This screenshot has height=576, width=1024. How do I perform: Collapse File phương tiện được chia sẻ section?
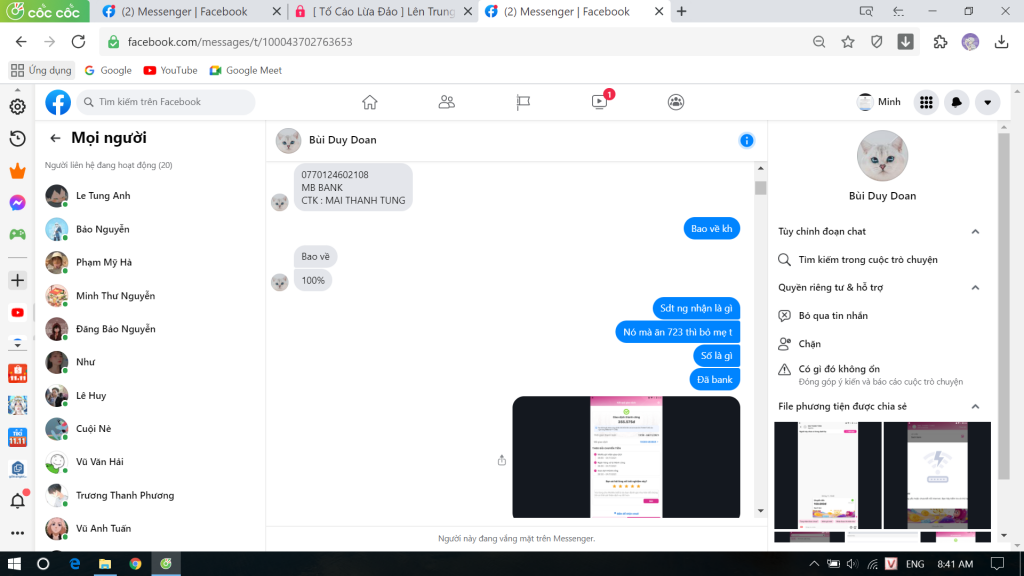tap(975, 407)
